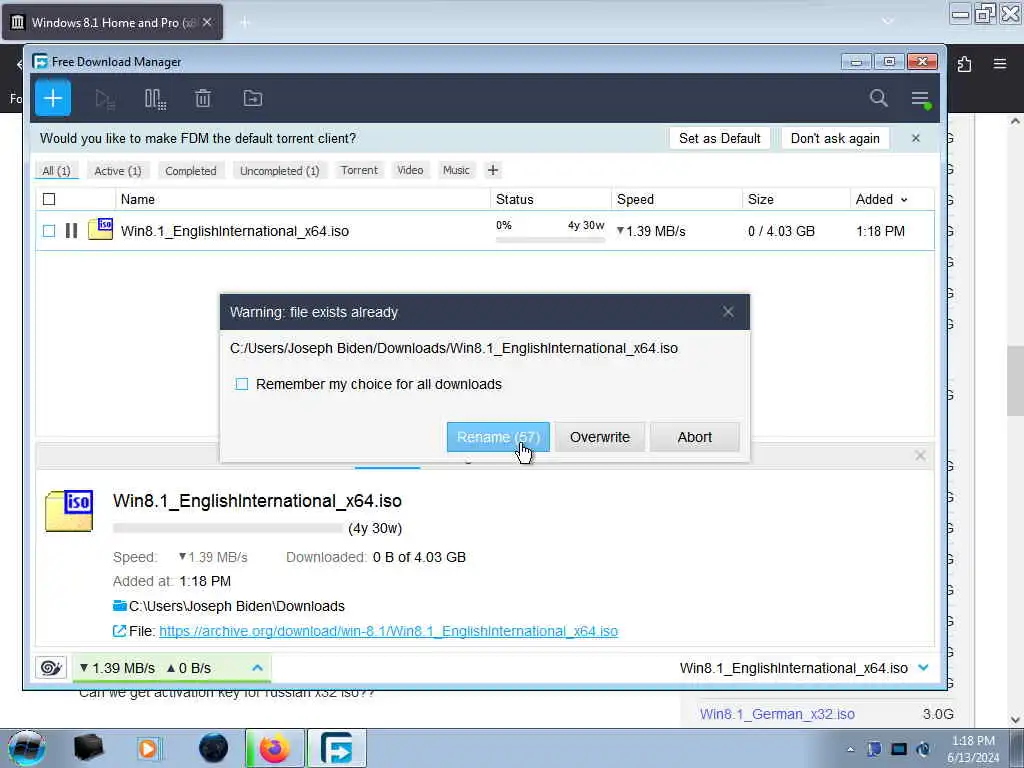Launch Firefox from taskbar
Image resolution: width=1024 pixels, height=768 pixels.
pos(274,748)
